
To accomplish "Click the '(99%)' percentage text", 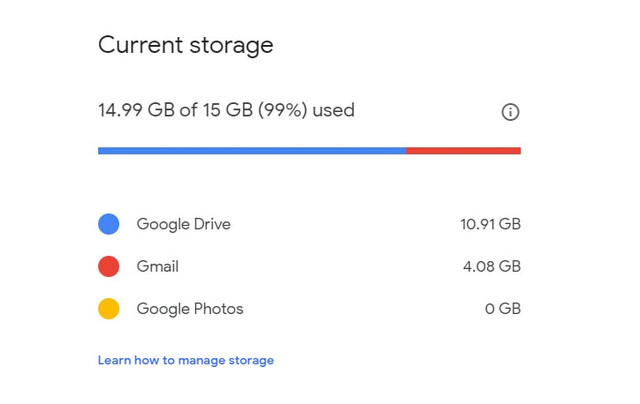I will click(282, 110).
